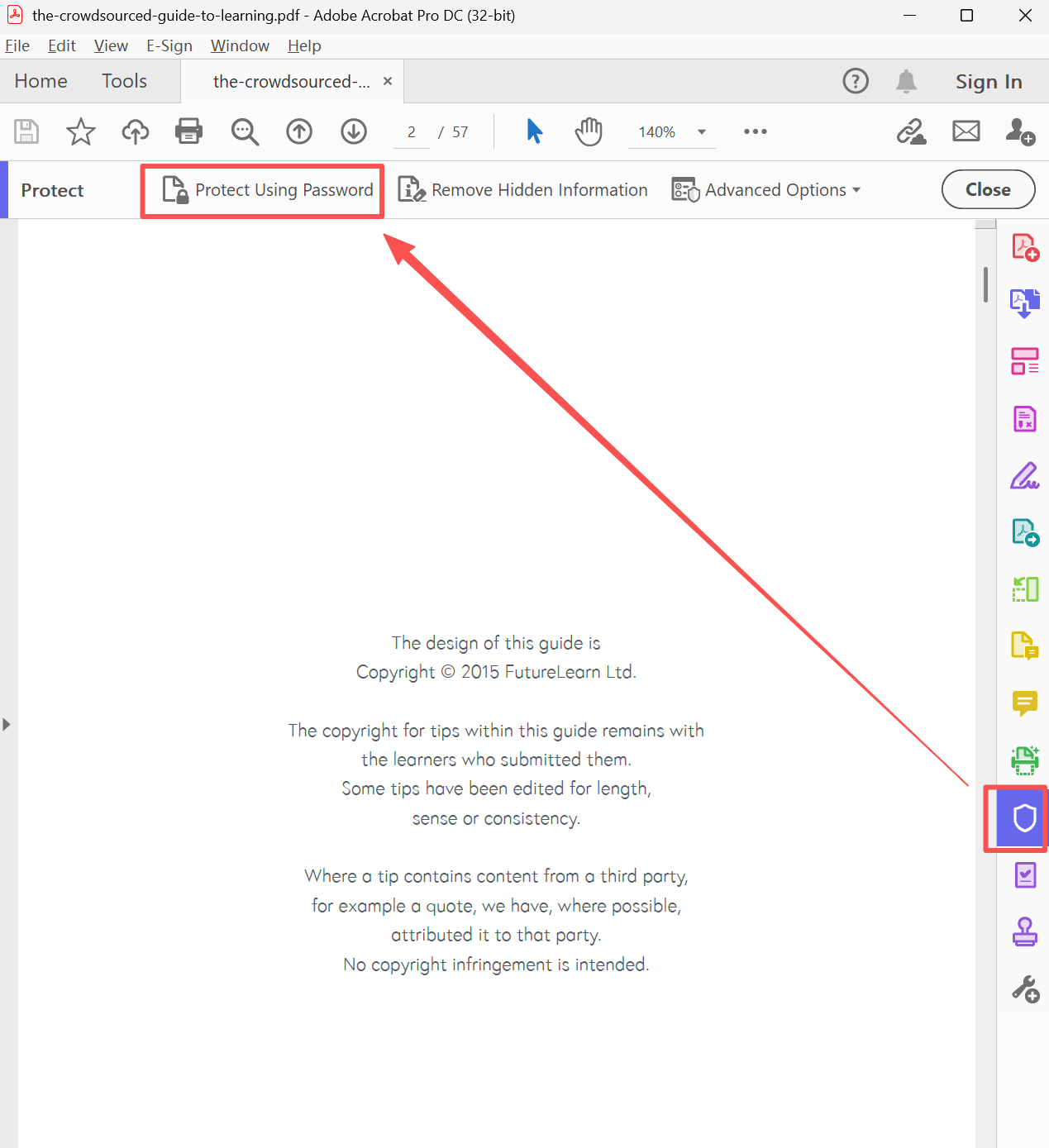Switch to the Tools tab
The image size is (1049, 1148).
124,81
